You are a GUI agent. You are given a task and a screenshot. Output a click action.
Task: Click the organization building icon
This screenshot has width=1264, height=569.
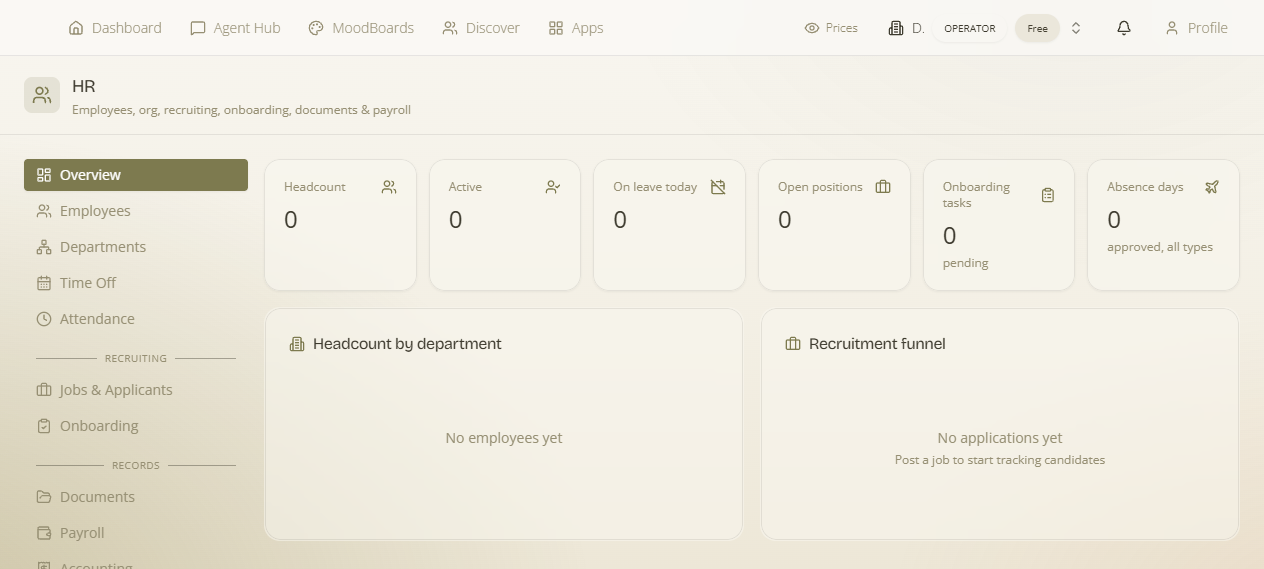[x=896, y=28]
